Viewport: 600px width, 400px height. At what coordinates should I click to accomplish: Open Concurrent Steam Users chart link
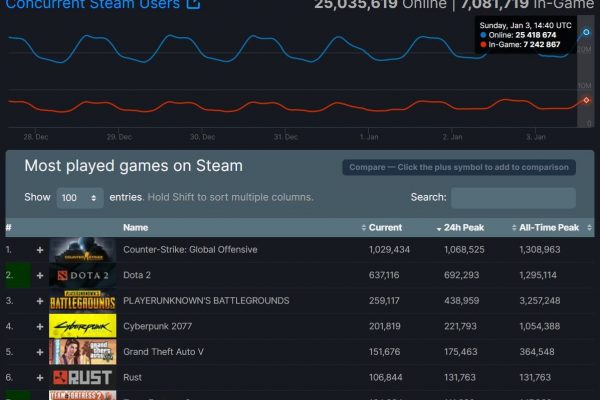pyautogui.click(x=93, y=4)
